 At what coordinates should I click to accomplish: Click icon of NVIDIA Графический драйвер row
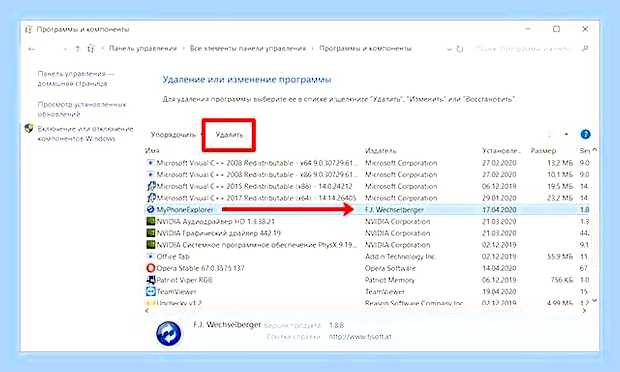150,233
